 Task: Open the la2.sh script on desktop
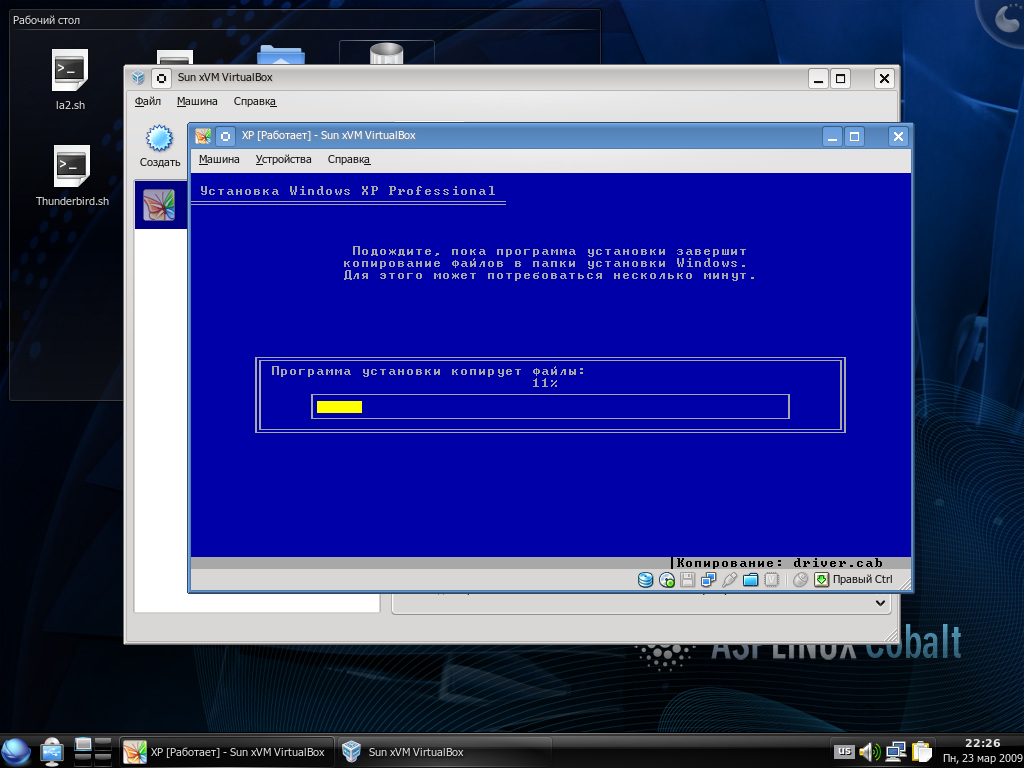click(x=70, y=80)
